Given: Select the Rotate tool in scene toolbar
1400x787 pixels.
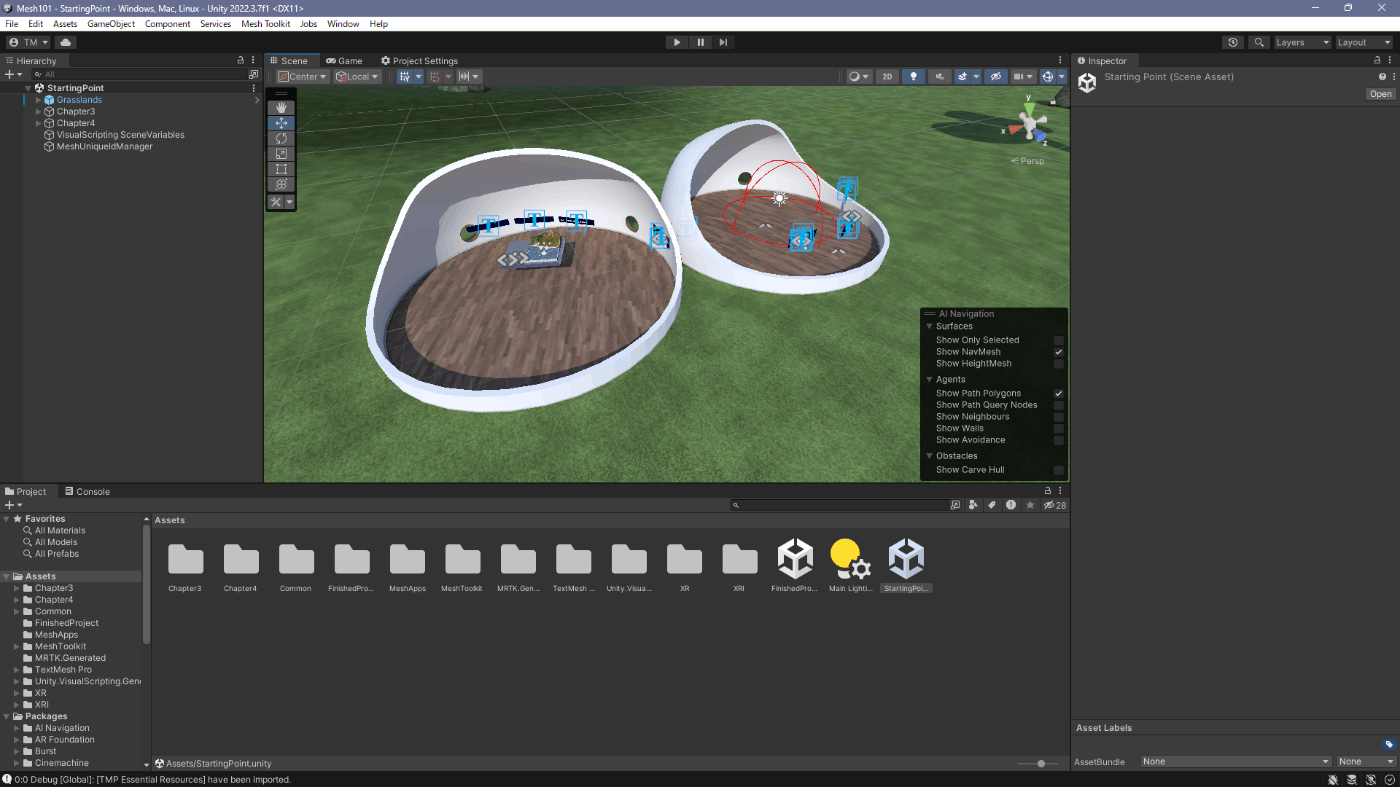Looking at the screenshot, I should [x=281, y=138].
